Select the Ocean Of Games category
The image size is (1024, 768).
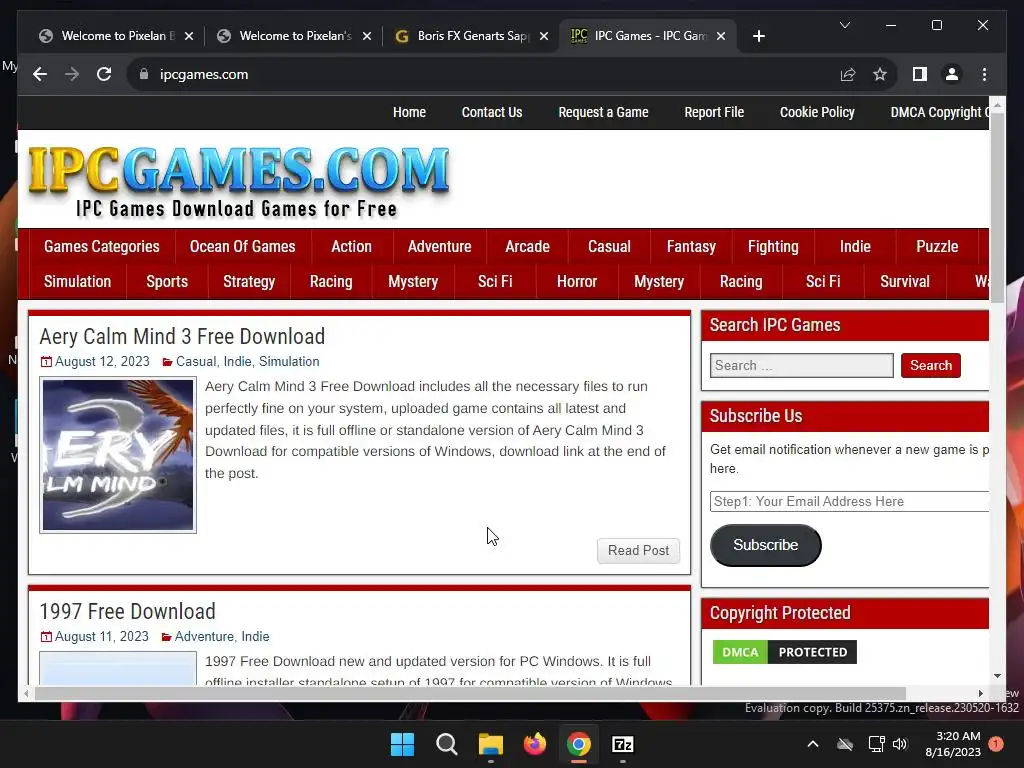pos(242,246)
